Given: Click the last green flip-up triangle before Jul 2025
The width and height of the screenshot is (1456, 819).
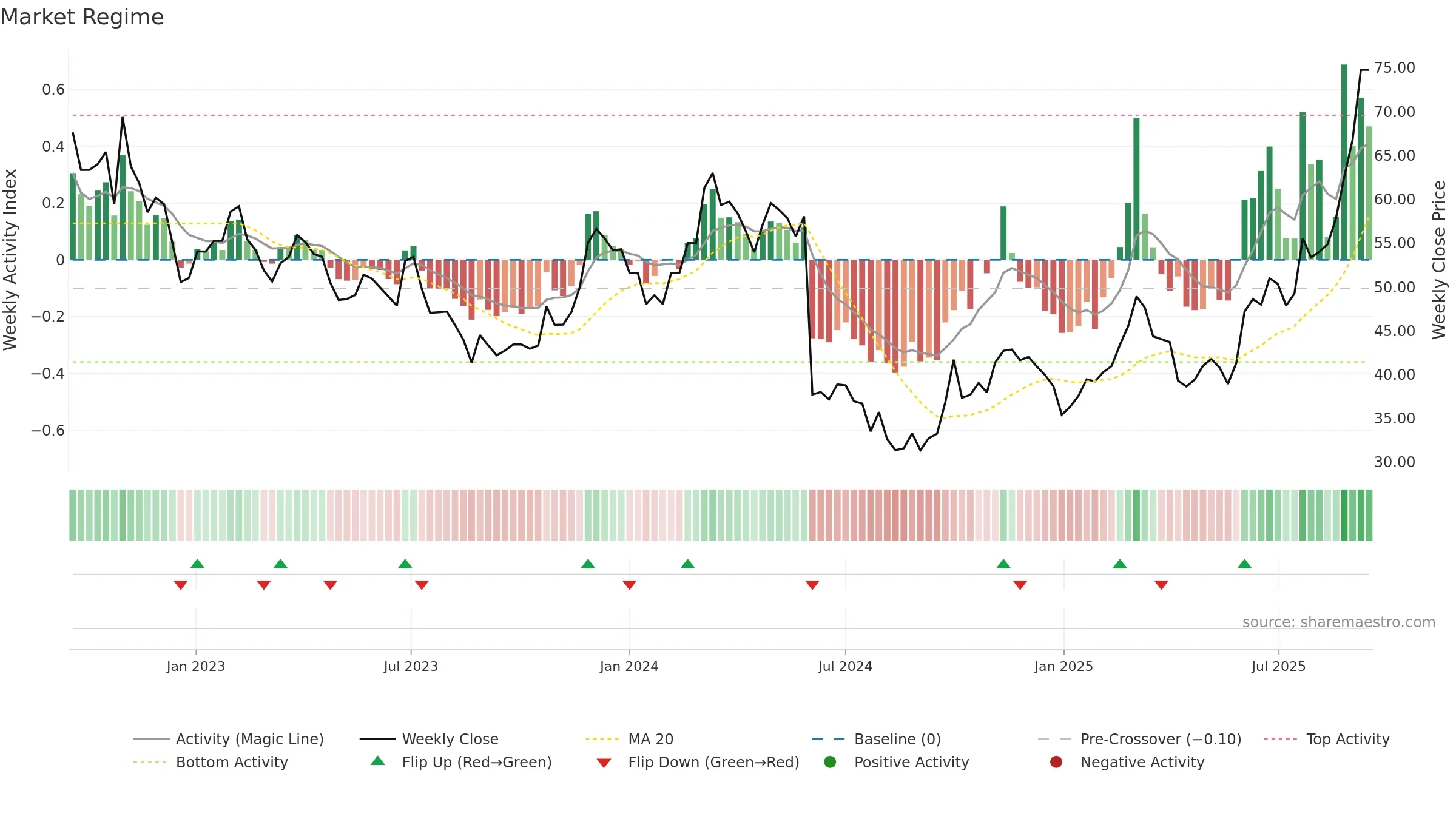Looking at the screenshot, I should [1244, 564].
